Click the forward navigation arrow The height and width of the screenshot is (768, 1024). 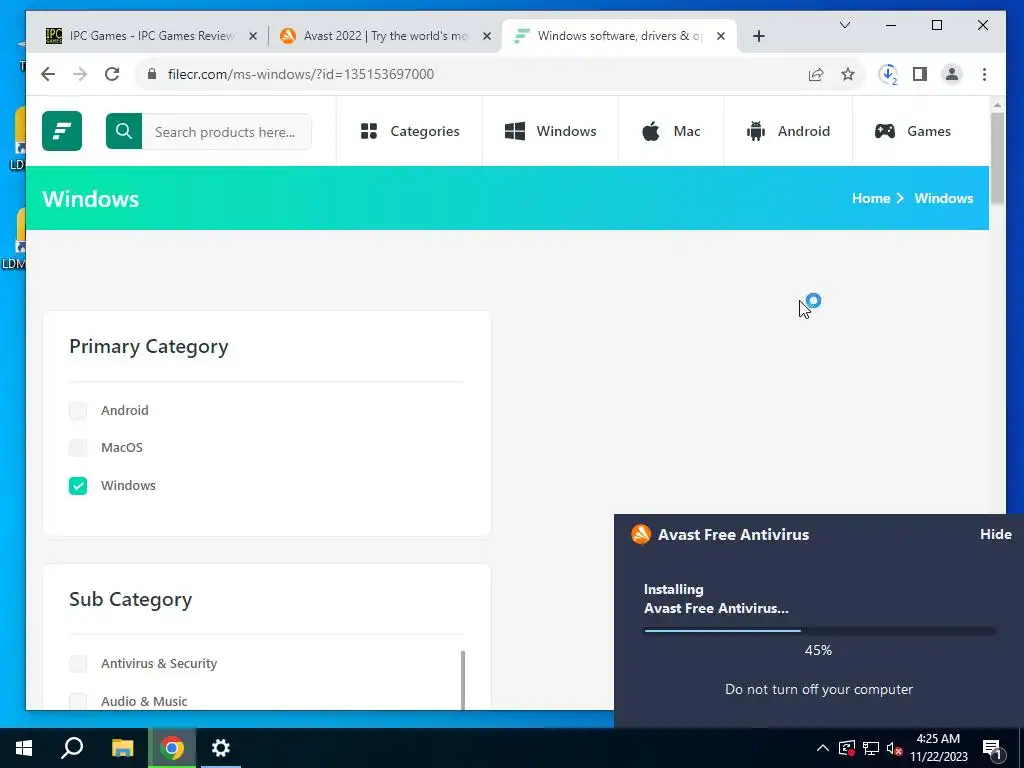click(80, 74)
